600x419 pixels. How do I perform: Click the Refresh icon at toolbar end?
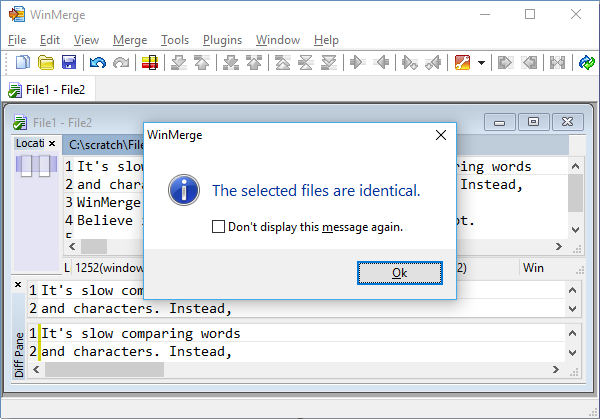tap(586, 63)
